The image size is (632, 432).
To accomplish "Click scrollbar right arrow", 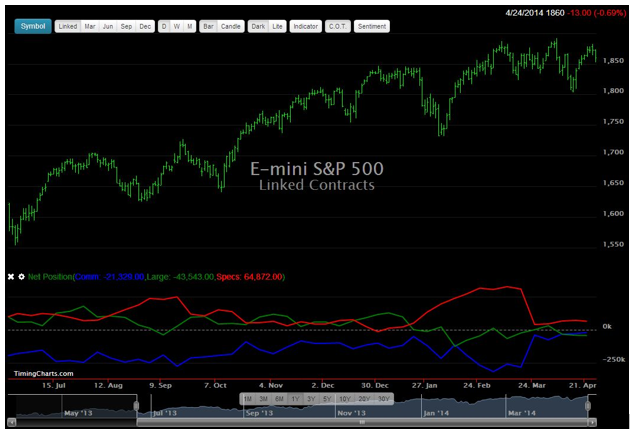I will coord(592,422).
